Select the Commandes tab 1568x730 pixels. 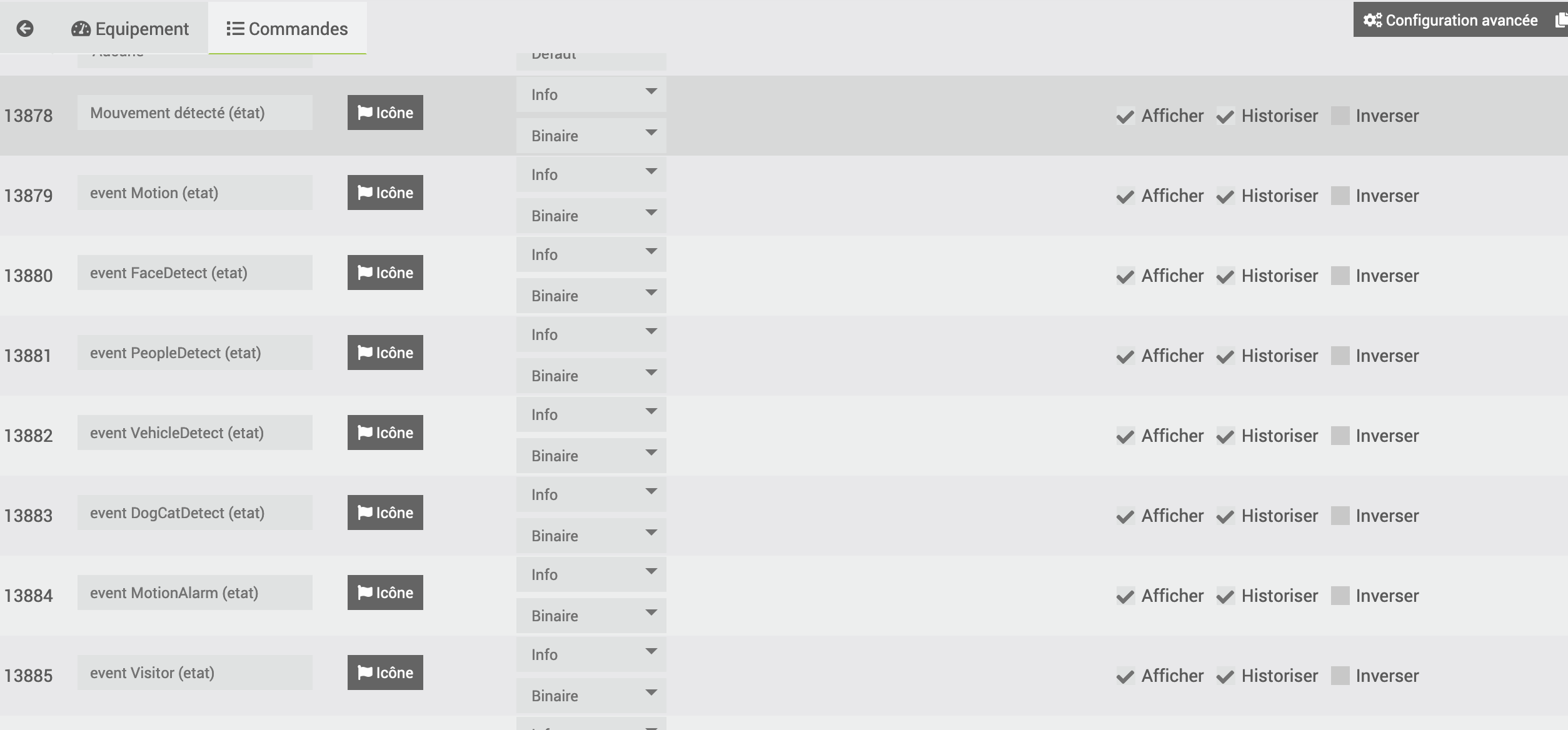point(288,29)
